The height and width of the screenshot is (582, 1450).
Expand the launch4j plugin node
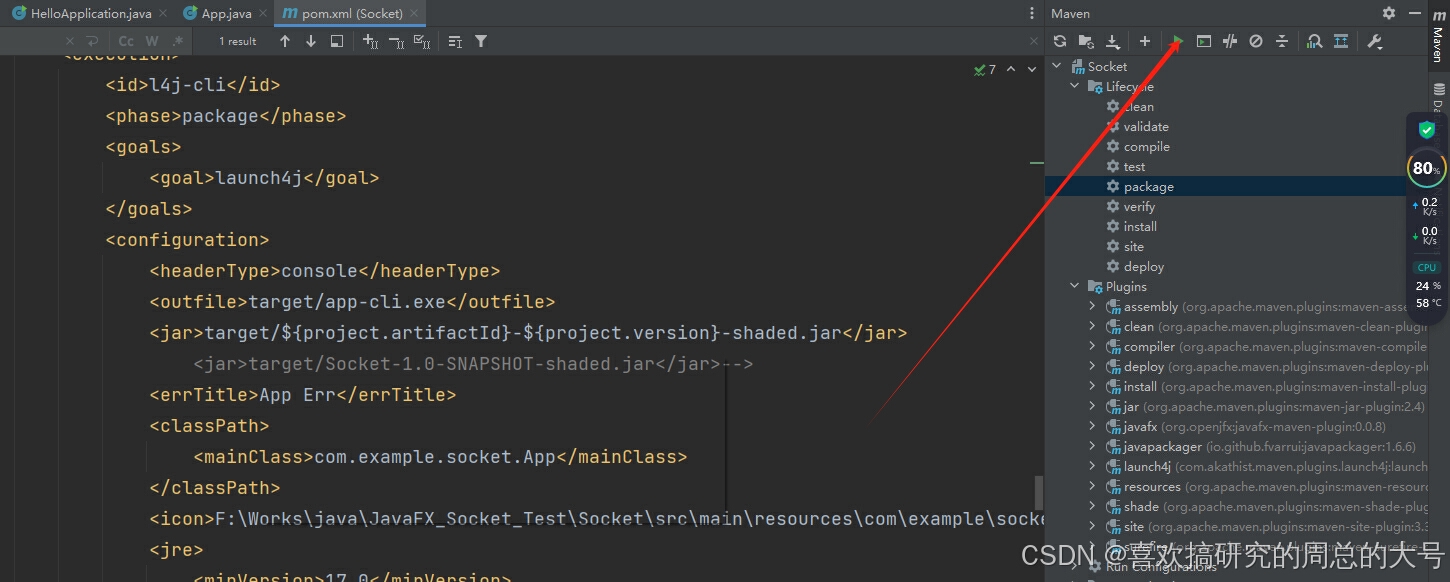(1092, 466)
